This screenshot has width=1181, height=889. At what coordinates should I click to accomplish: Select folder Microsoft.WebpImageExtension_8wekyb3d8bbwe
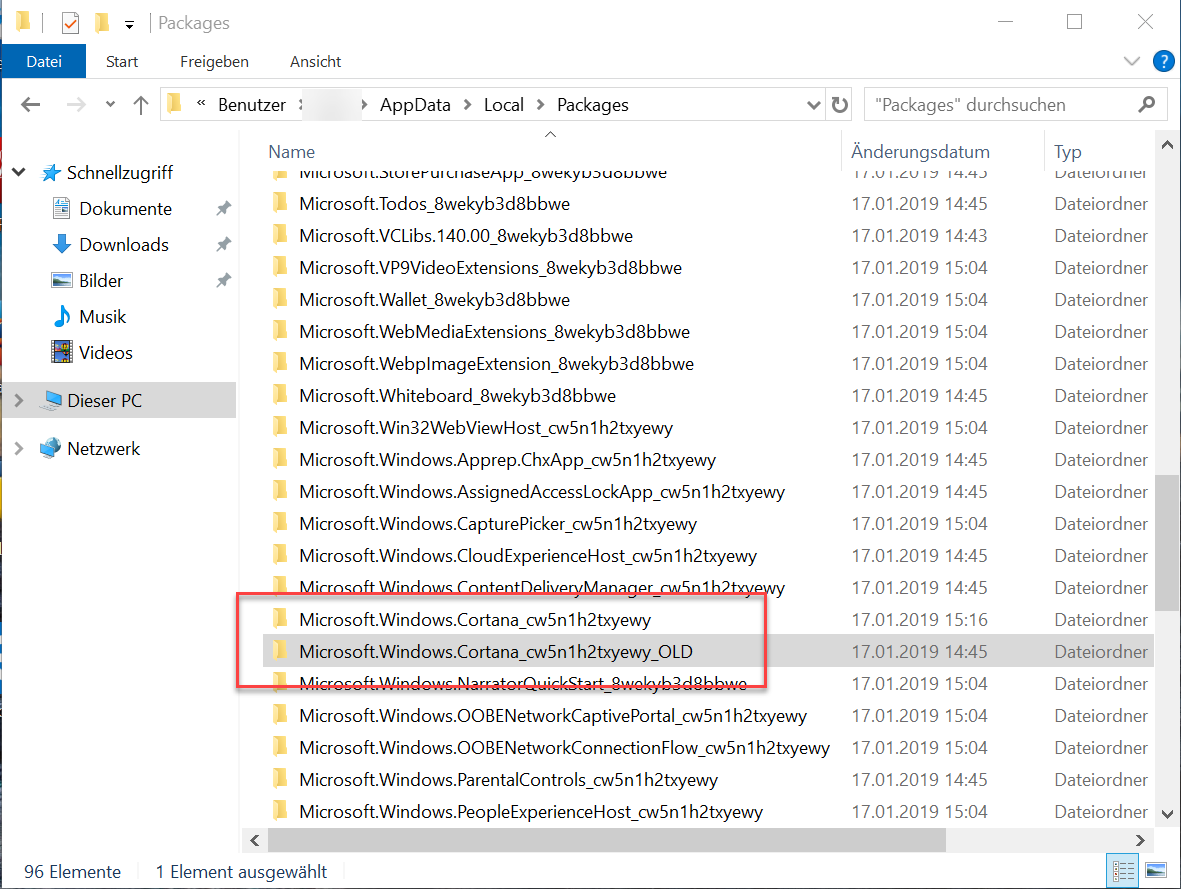point(496,364)
